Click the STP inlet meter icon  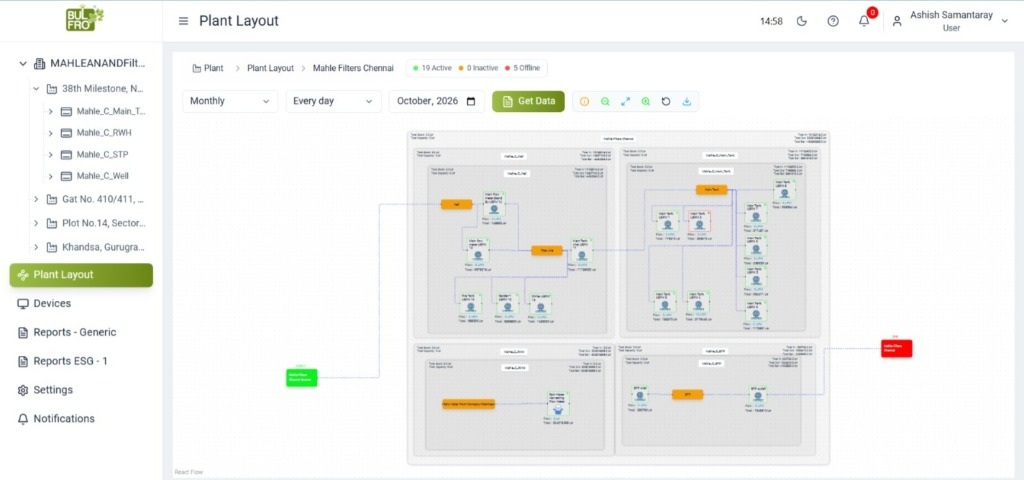(x=640, y=394)
